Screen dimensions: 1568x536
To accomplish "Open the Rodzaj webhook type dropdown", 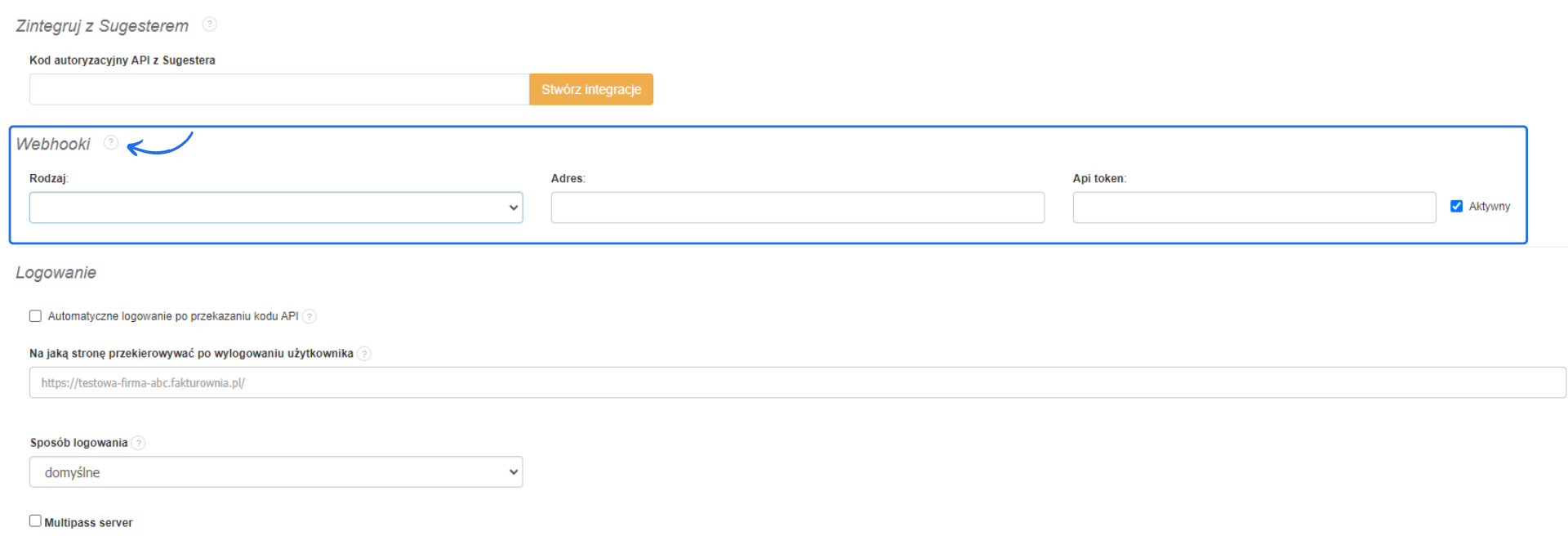I will [276, 208].
